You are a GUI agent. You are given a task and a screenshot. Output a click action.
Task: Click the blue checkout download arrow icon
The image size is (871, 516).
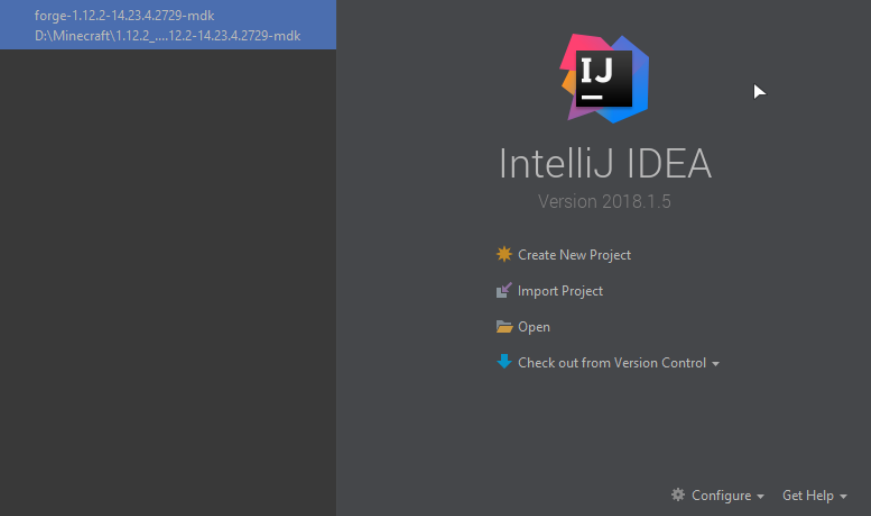point(504,362)
